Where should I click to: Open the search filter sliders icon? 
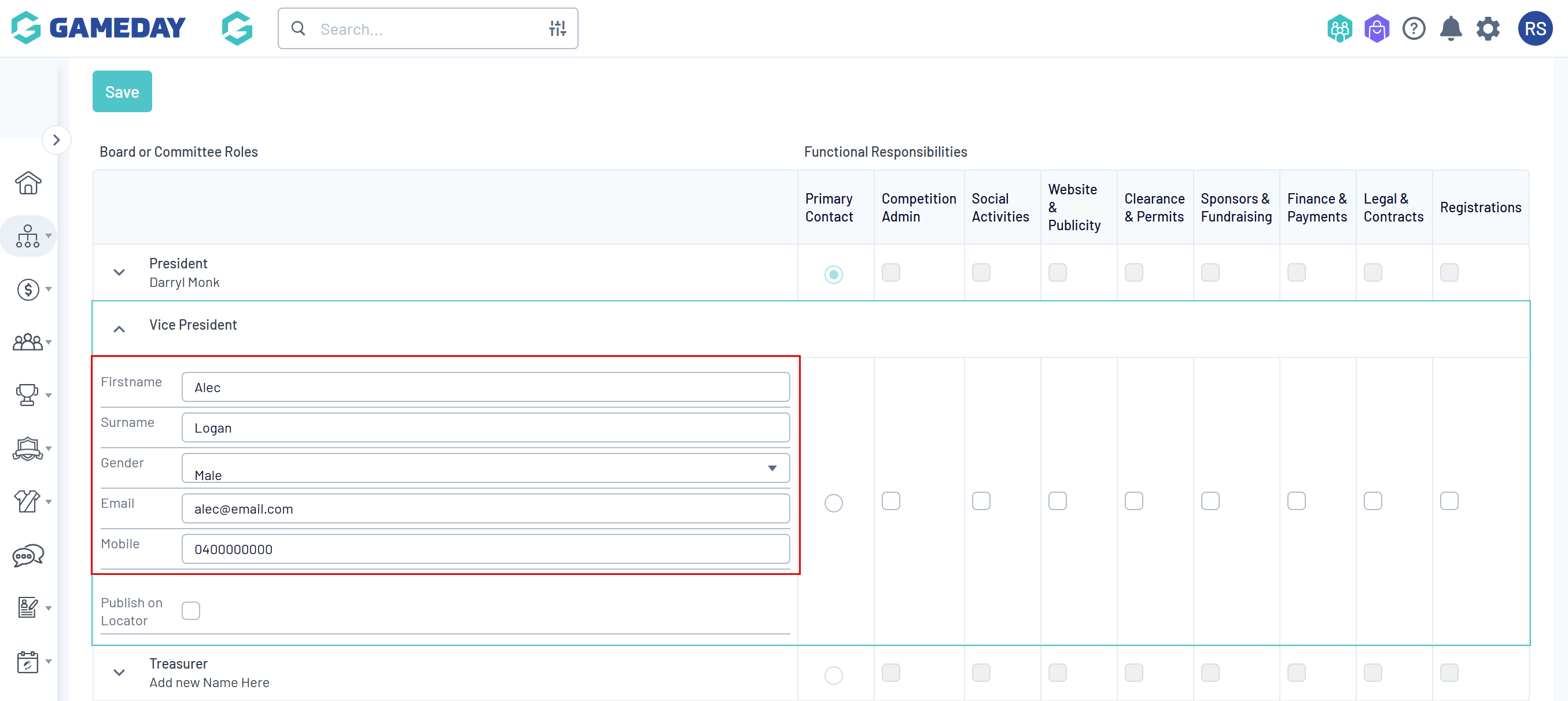coord(557,28)
